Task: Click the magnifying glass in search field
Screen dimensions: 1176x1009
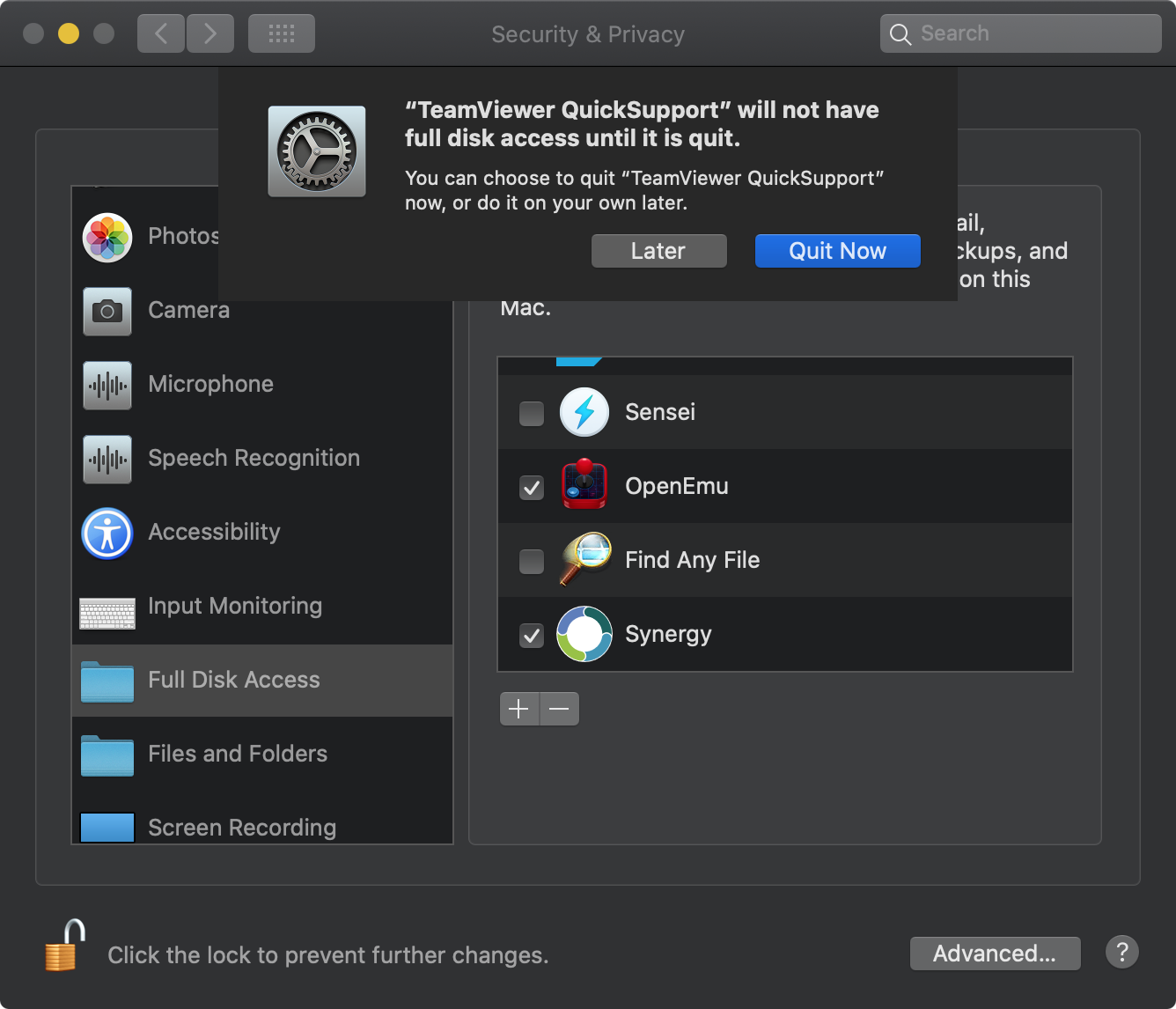Action: point(900,34)
